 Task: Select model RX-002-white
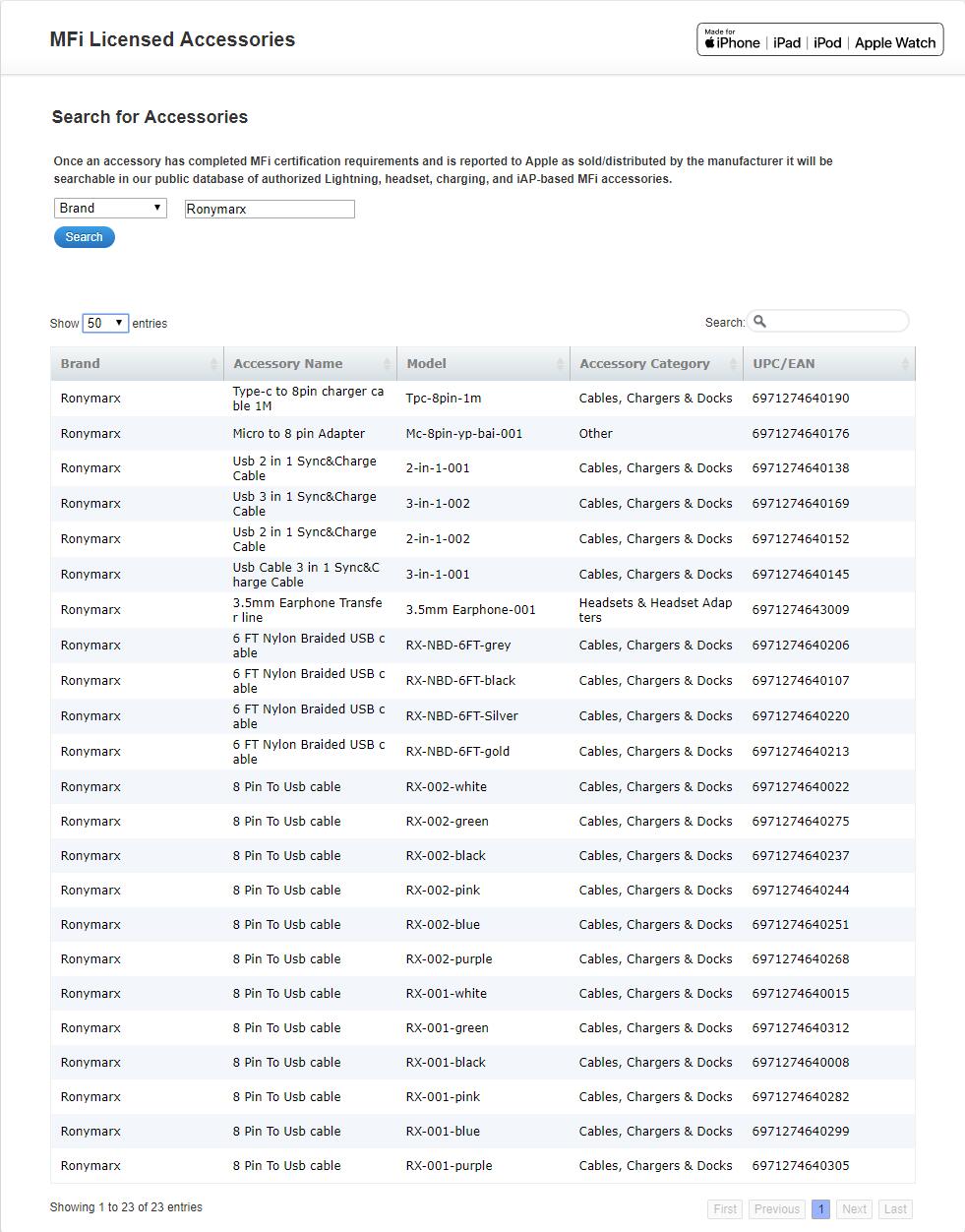446,787
